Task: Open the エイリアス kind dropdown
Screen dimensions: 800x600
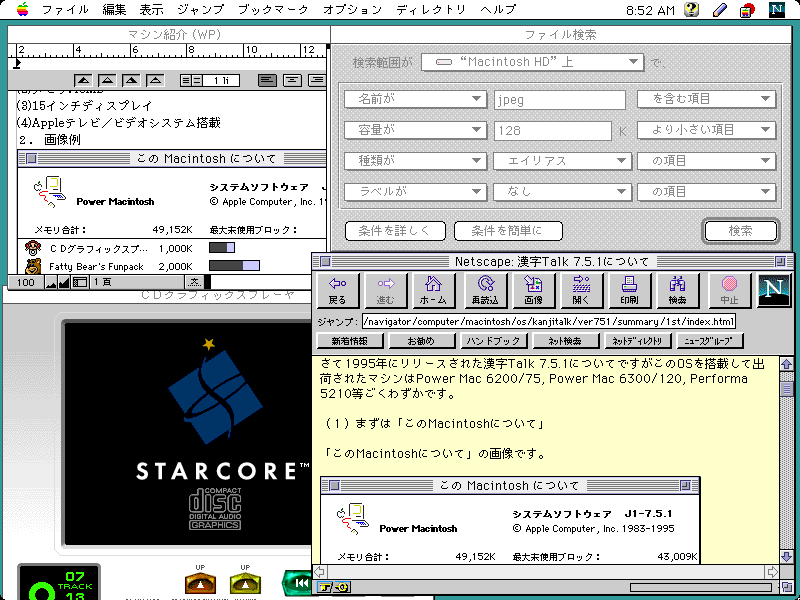Action: point(562,161)
